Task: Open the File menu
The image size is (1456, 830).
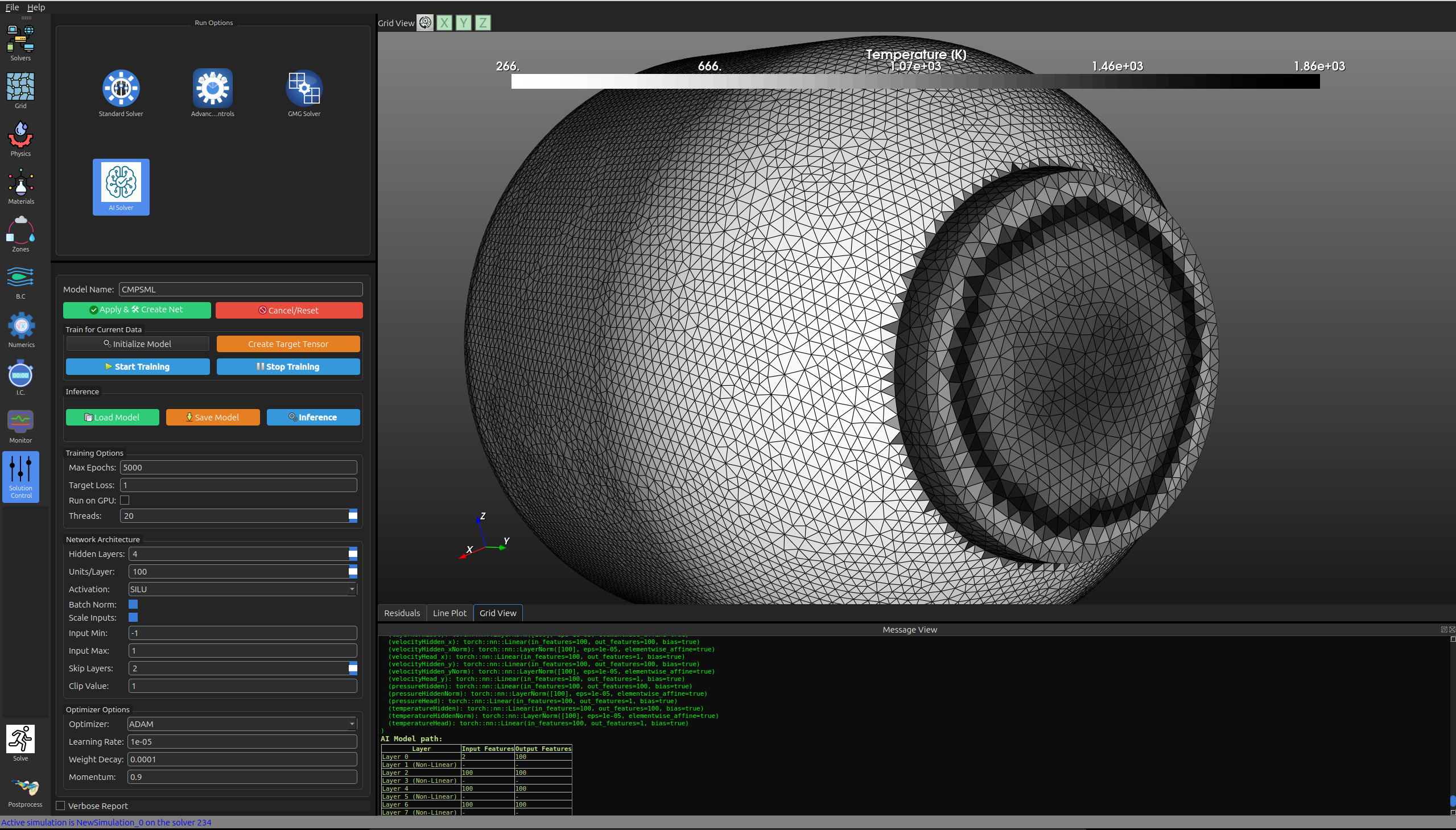Action: (12, 7)
